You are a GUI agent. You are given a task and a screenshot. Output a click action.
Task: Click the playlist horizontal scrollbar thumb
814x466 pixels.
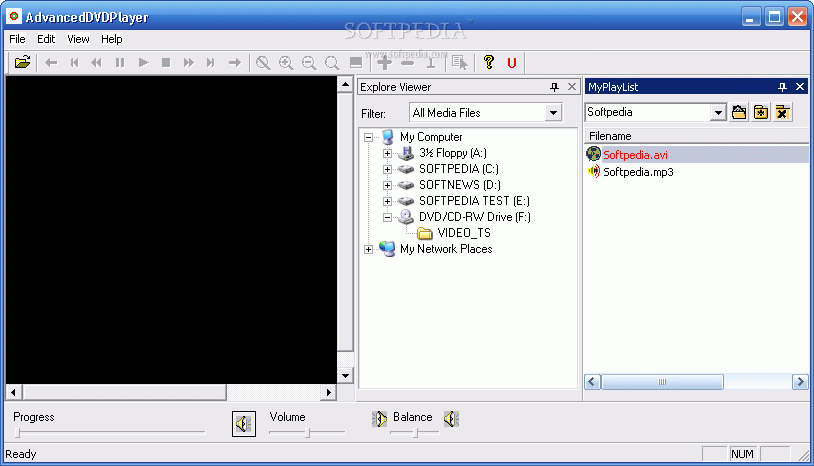(662, 382)
